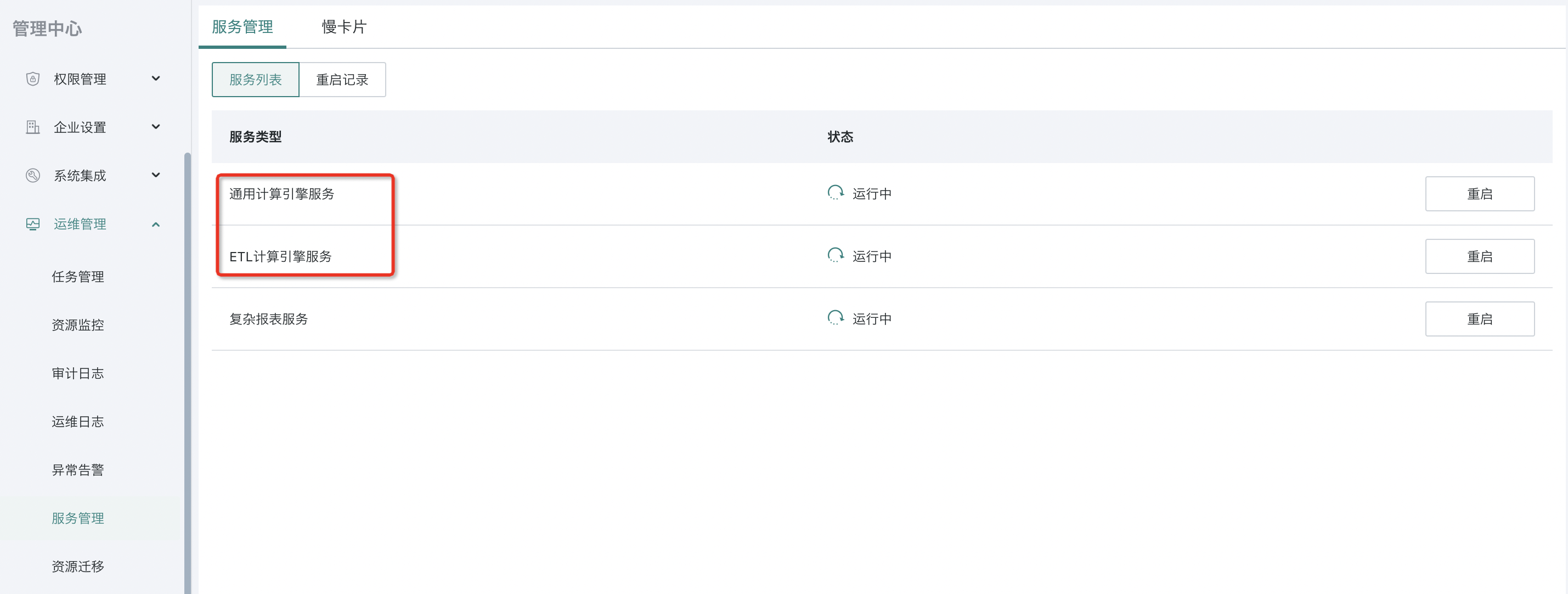The width and height of the screenshot is (1568, 594).
Task: Select the 服务列表 segmented option
Action: tap(256, 79)
